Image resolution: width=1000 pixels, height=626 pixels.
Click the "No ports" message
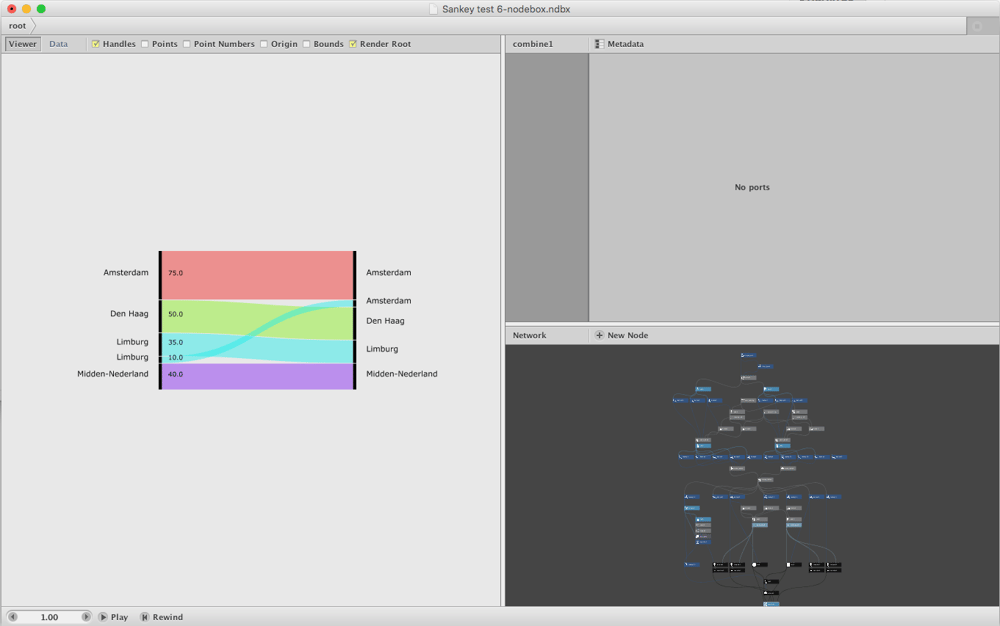(x=752, y=187)
